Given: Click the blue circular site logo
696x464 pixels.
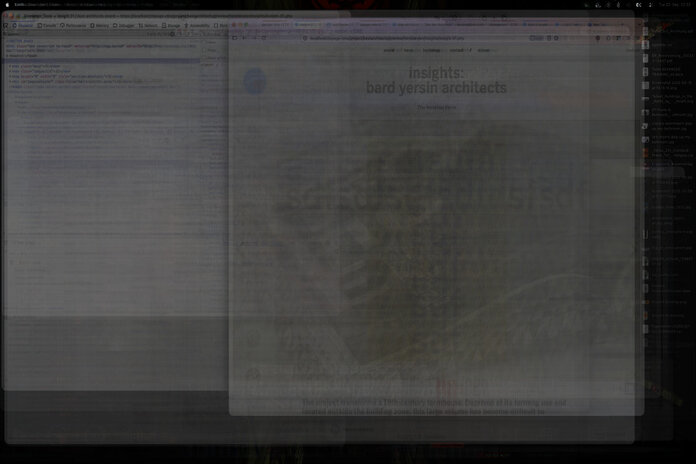Looking at the screenshot, I should (x=255, y=81).
